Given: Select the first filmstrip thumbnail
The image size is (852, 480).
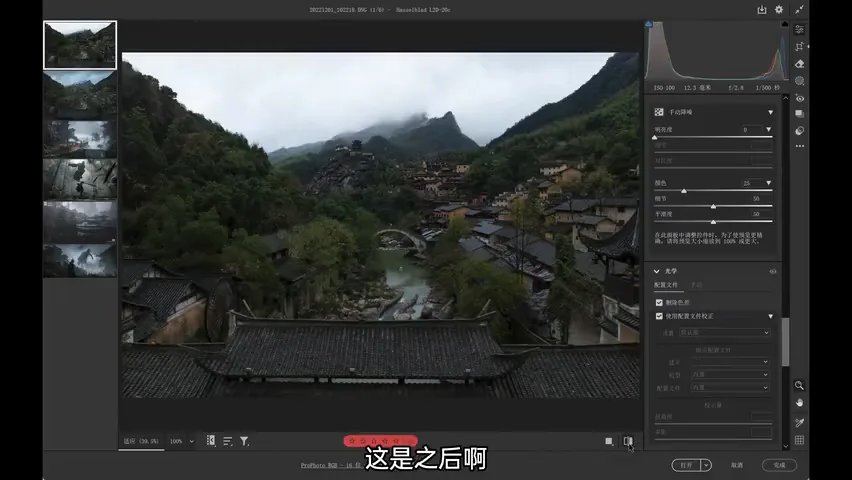Looking at the screenshot, I should point(80,45).
